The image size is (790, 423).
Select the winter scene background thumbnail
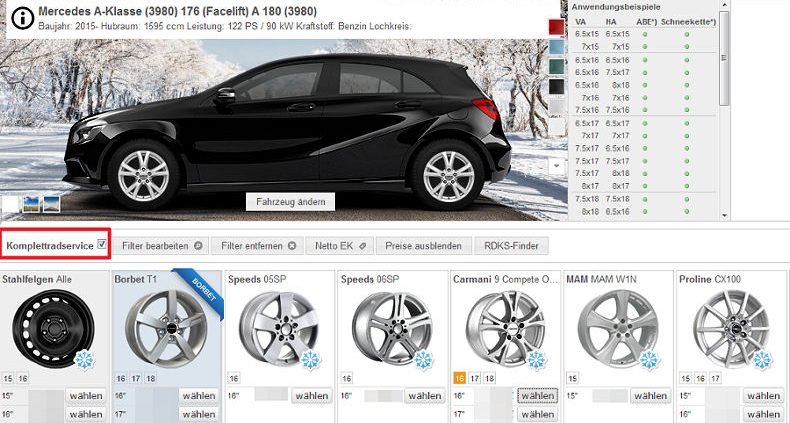pyautogui.click(x=51, y=204)
